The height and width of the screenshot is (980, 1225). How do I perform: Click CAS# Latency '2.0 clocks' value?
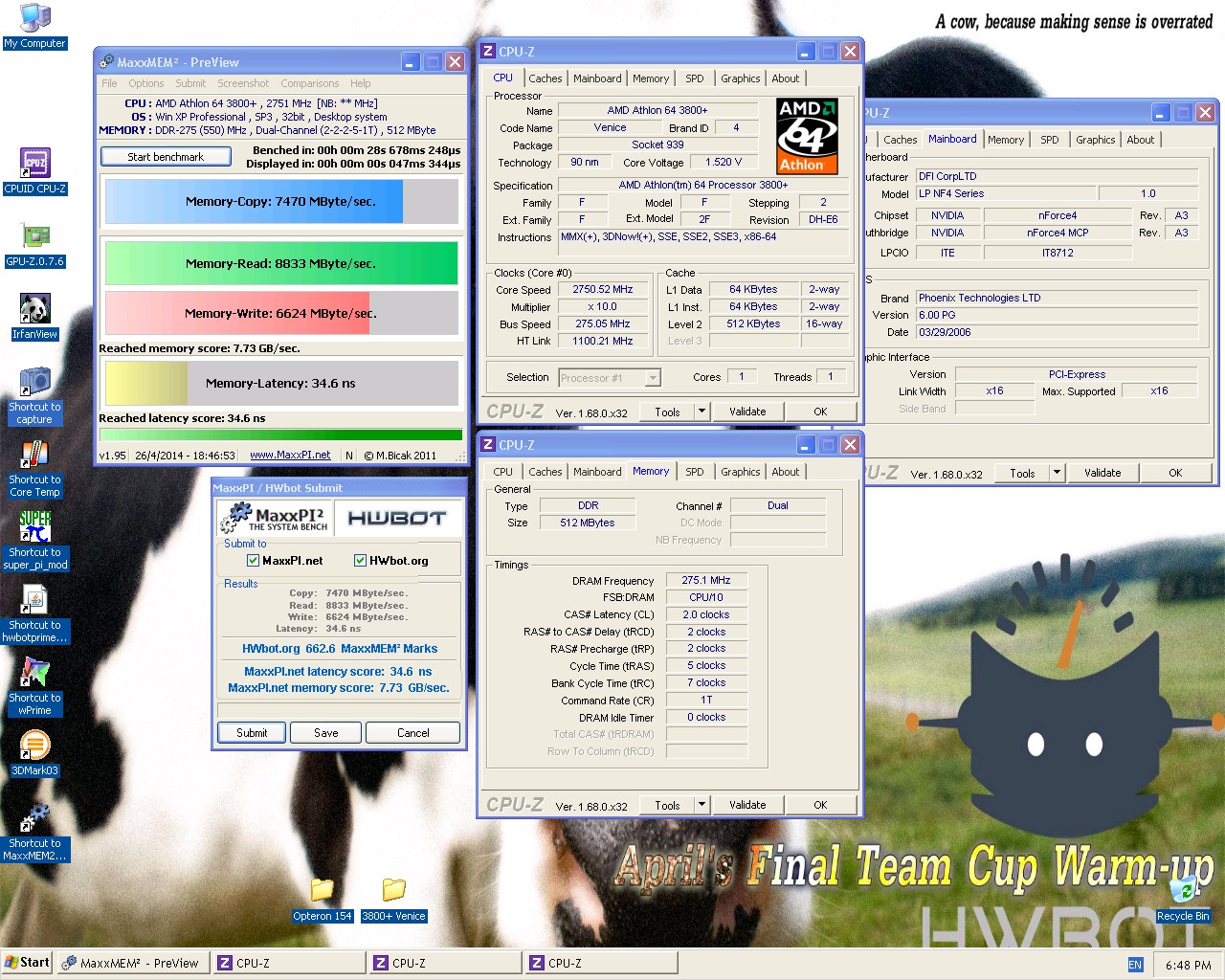tap(706, 614)
